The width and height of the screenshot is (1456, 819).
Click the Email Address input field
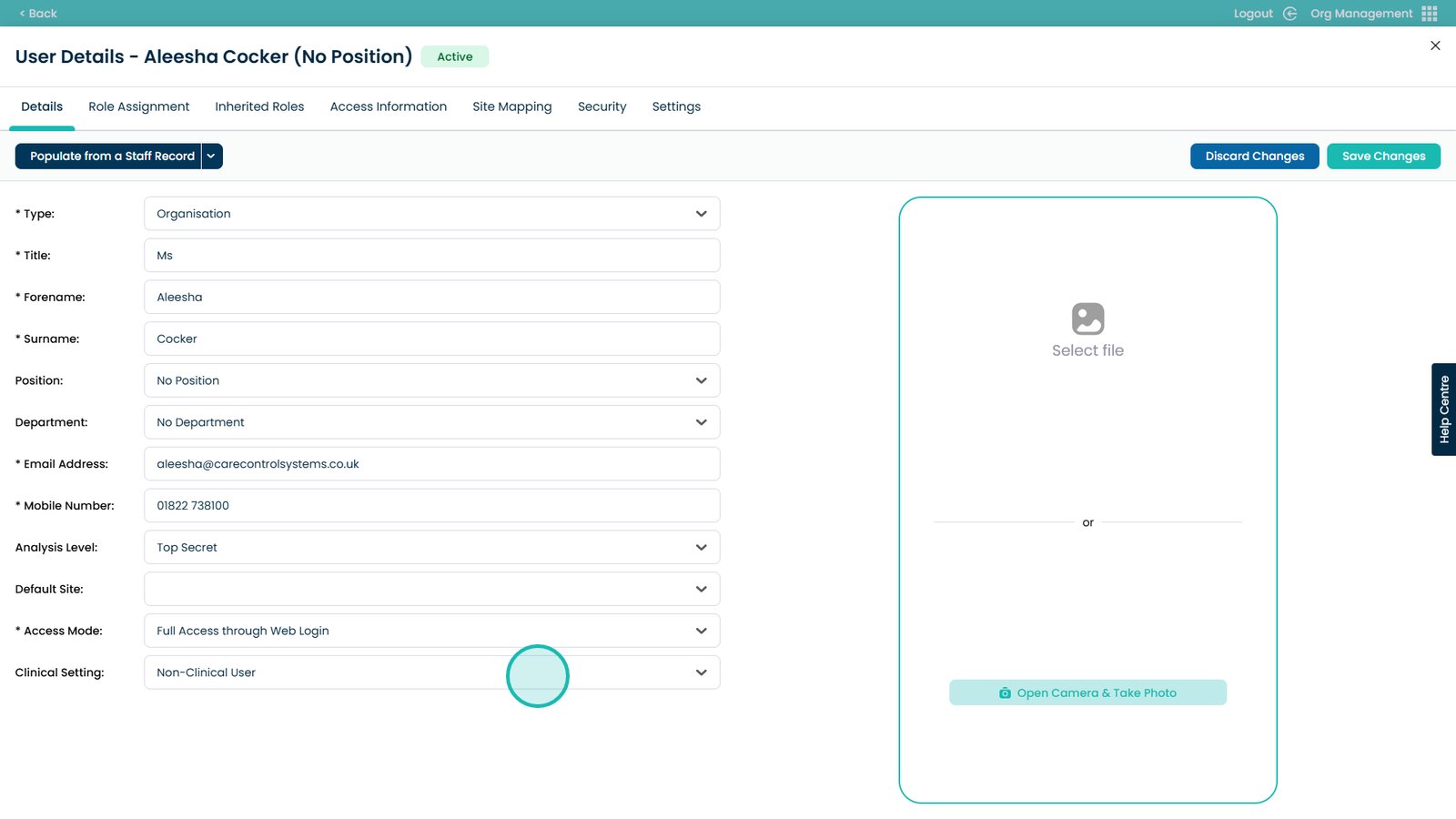[431, 464]
